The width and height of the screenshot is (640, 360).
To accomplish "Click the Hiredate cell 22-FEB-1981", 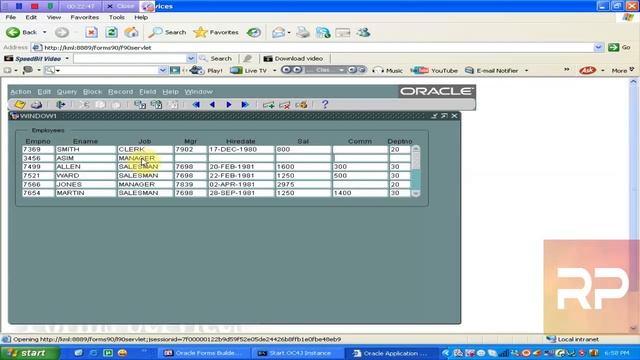I will (x=241, y=176).
